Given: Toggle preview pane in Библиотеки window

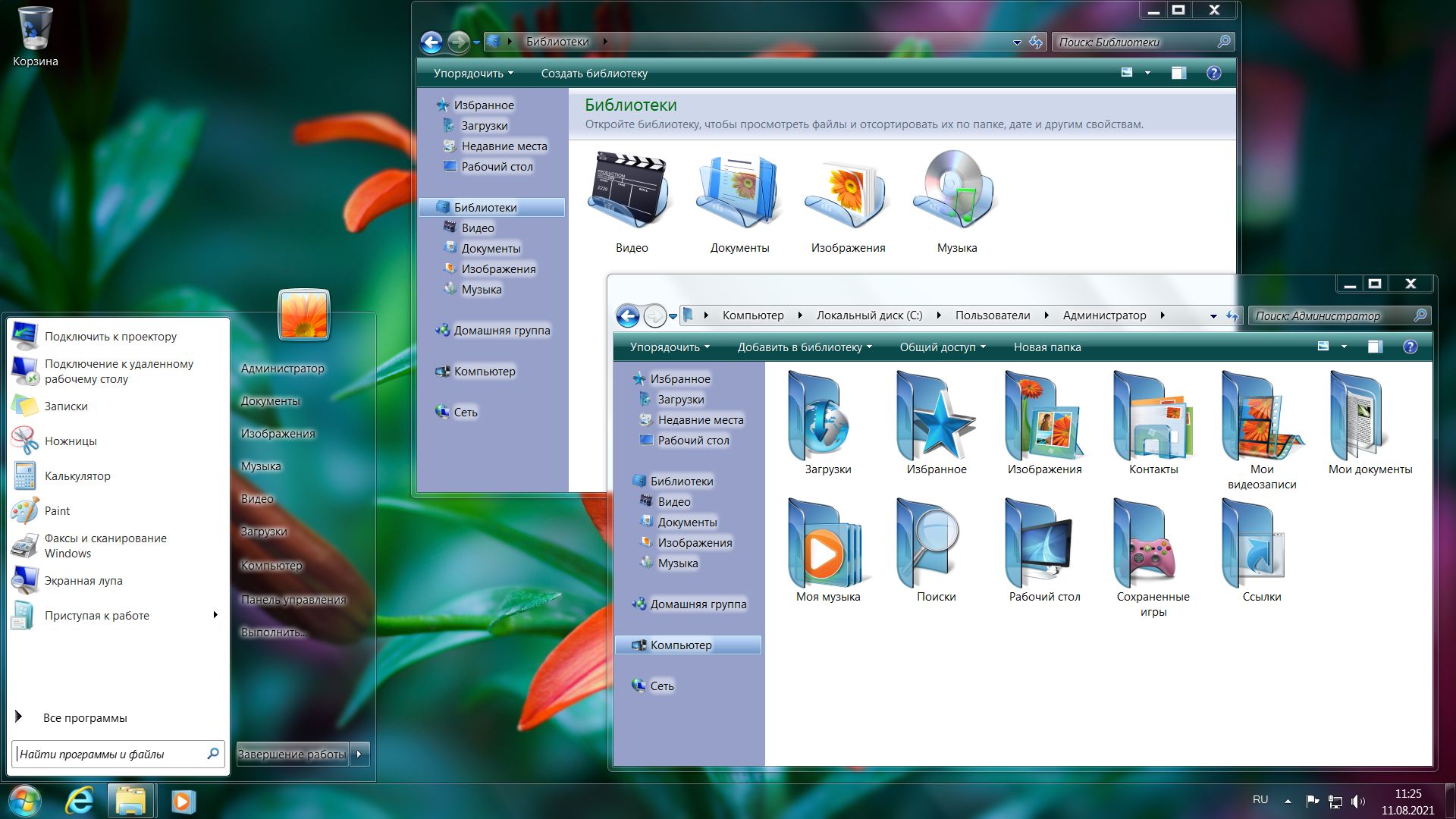Looking at the screenshot, I should (x=1178, y=73).
